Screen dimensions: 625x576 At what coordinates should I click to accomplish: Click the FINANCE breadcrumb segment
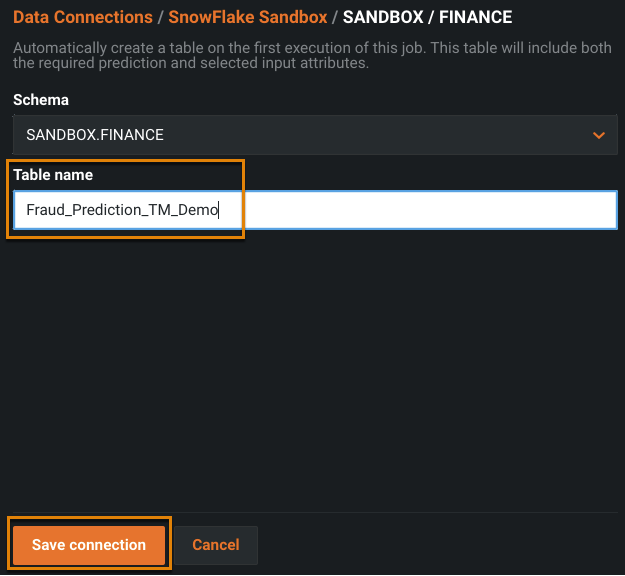coord(475,17)
